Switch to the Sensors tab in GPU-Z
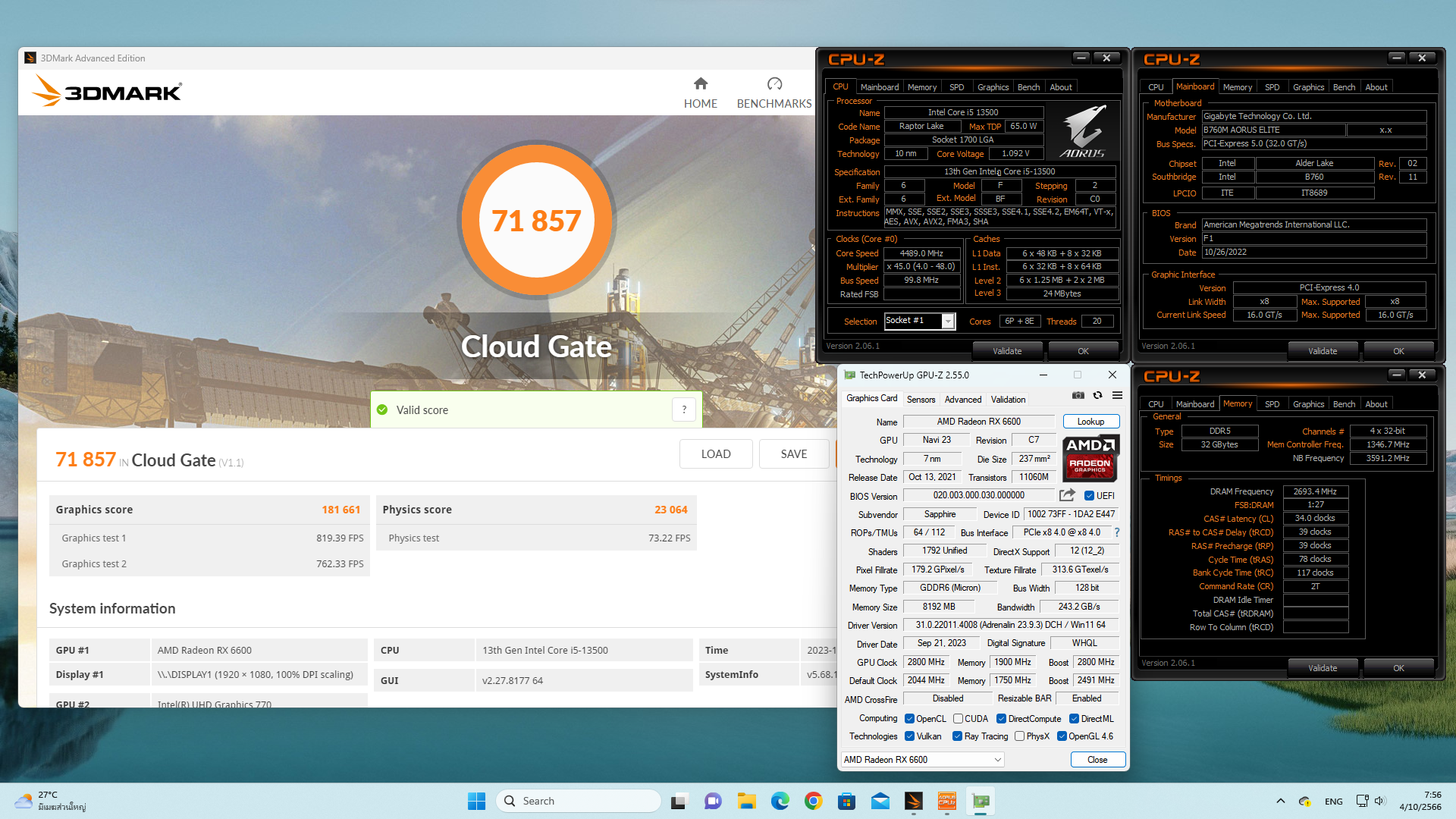 pos(921,400)
